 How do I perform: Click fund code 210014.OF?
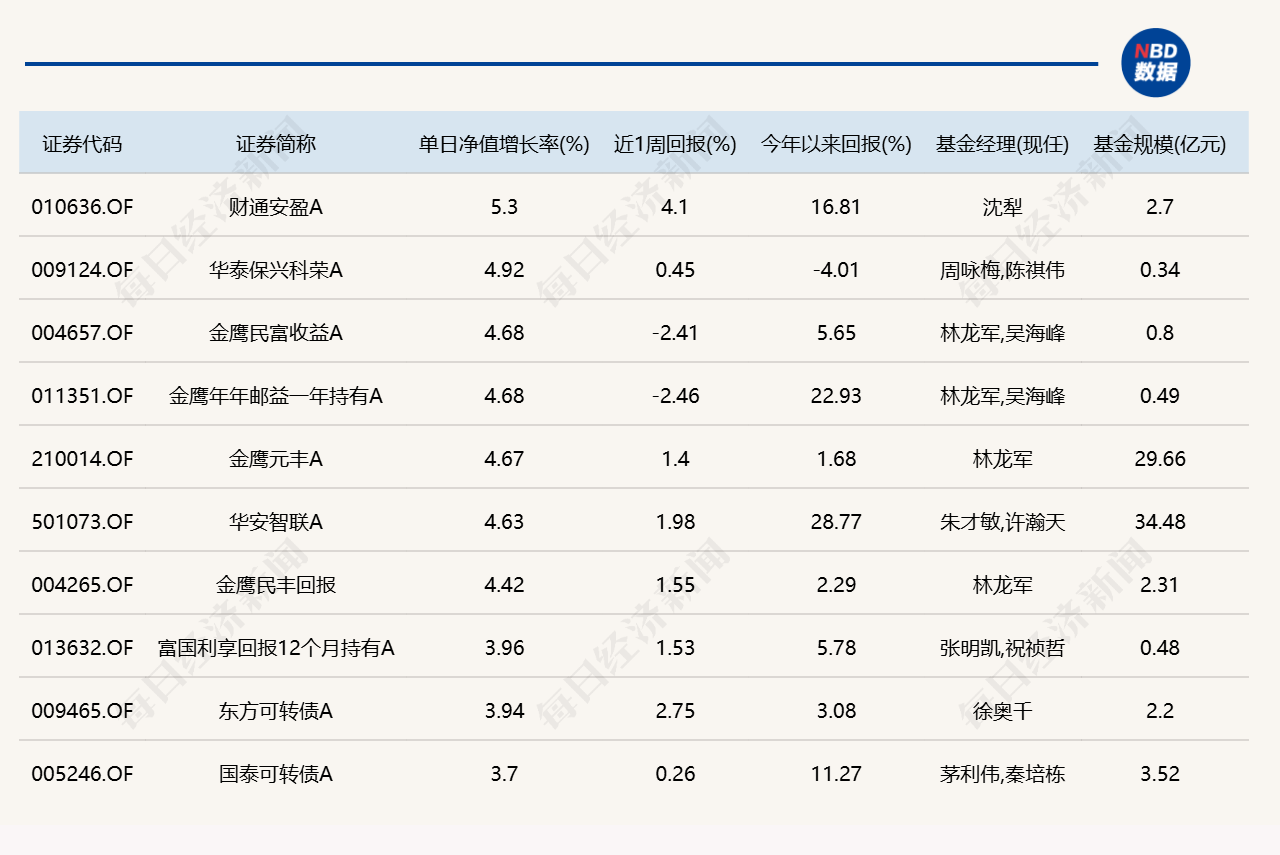(82, 459)
